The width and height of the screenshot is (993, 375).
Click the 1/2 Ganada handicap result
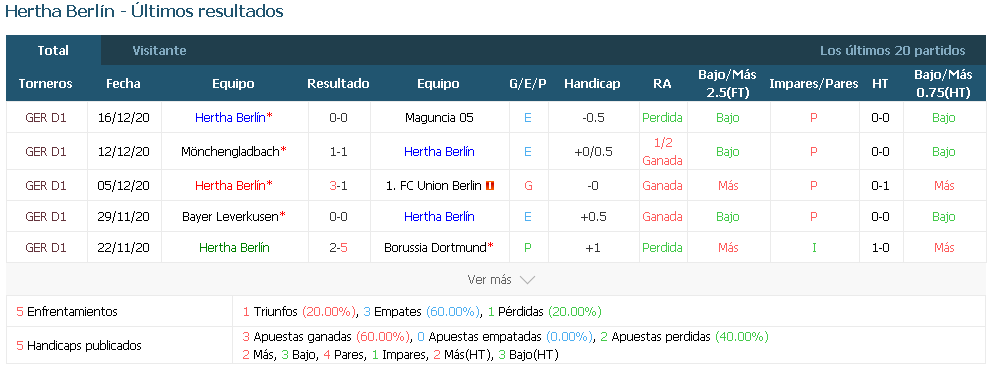(x=662, y=151)
